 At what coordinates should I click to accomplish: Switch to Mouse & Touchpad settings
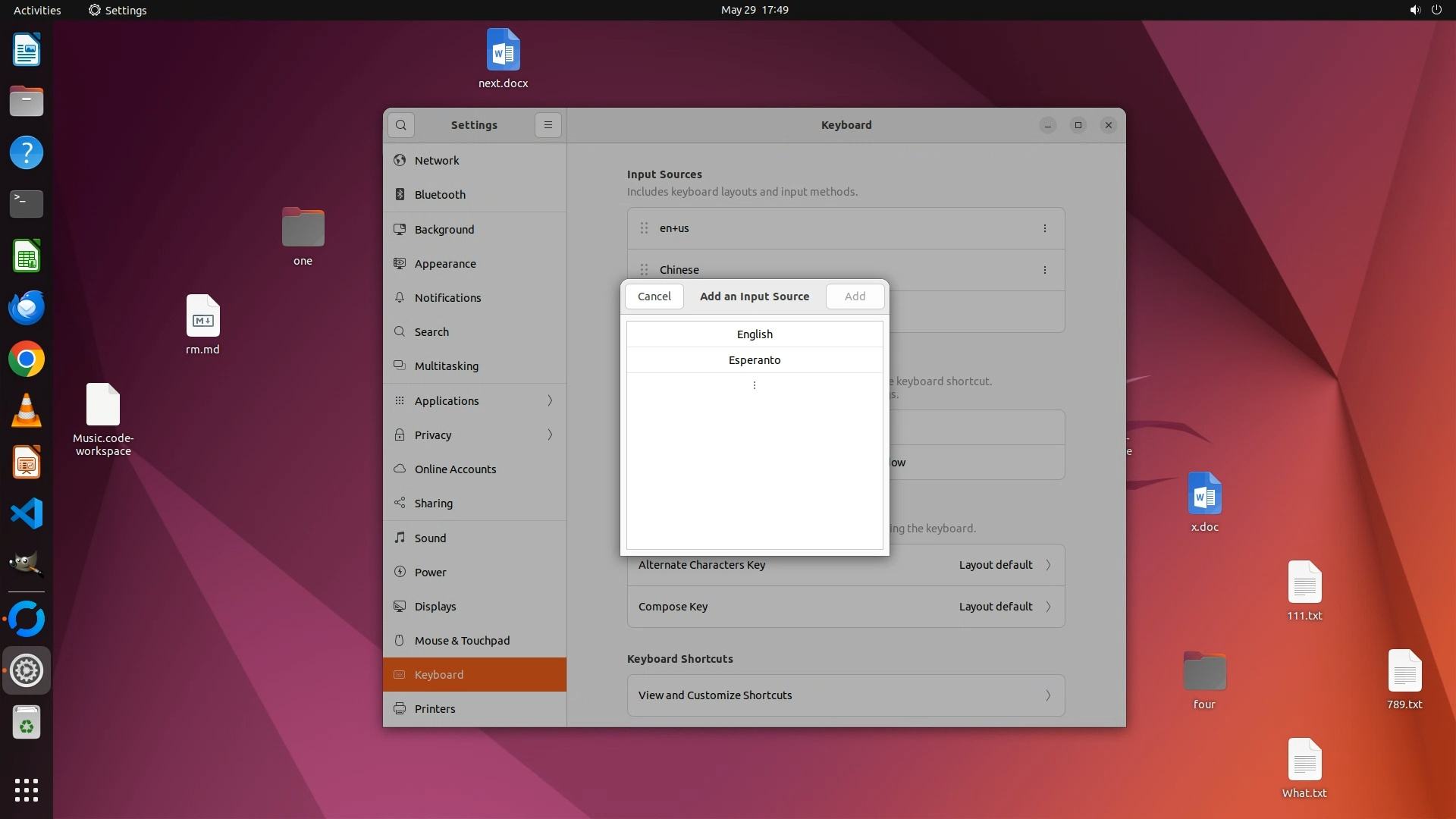462,641
